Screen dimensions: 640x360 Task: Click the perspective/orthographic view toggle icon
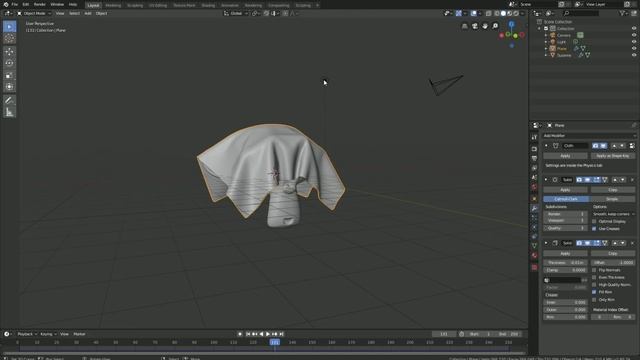tap(464, 26)
